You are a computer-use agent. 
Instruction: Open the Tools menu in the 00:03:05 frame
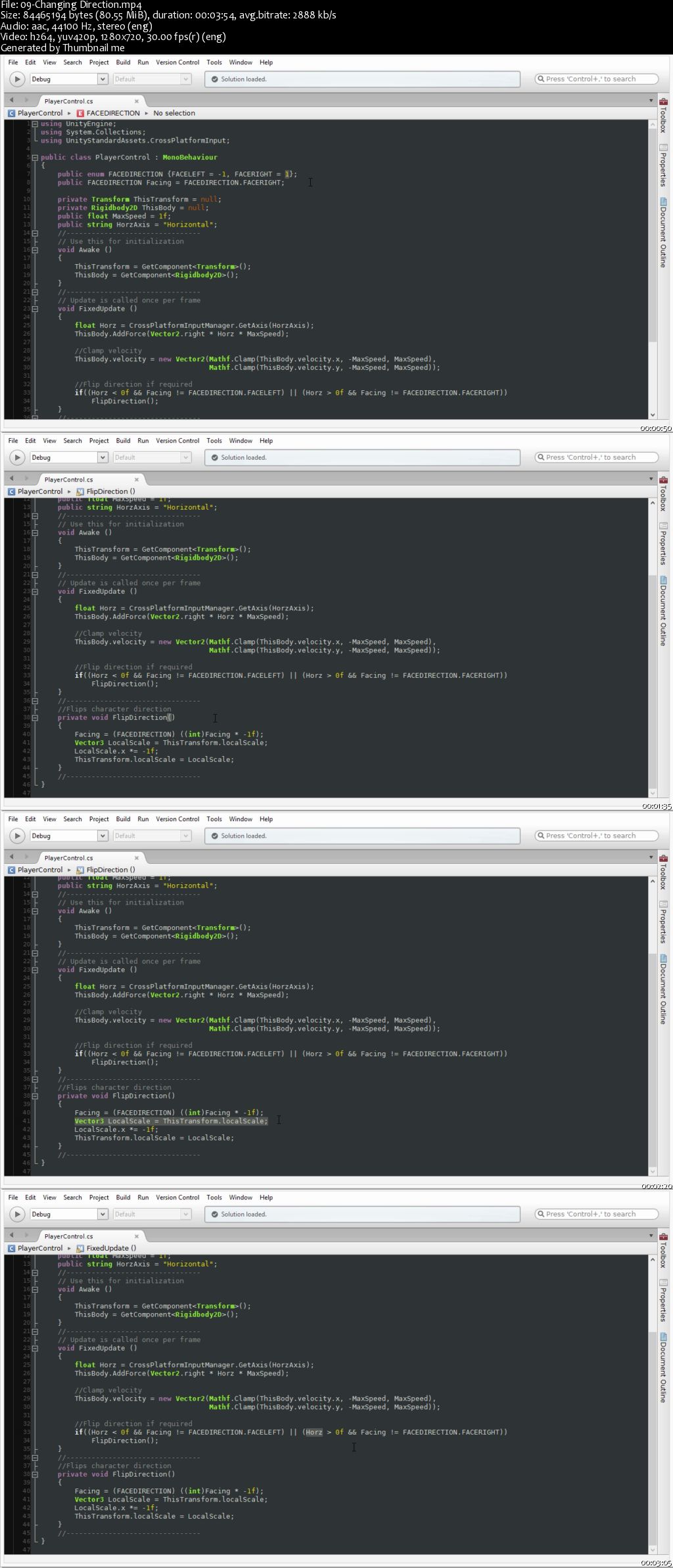click(x=214, y=1198)
